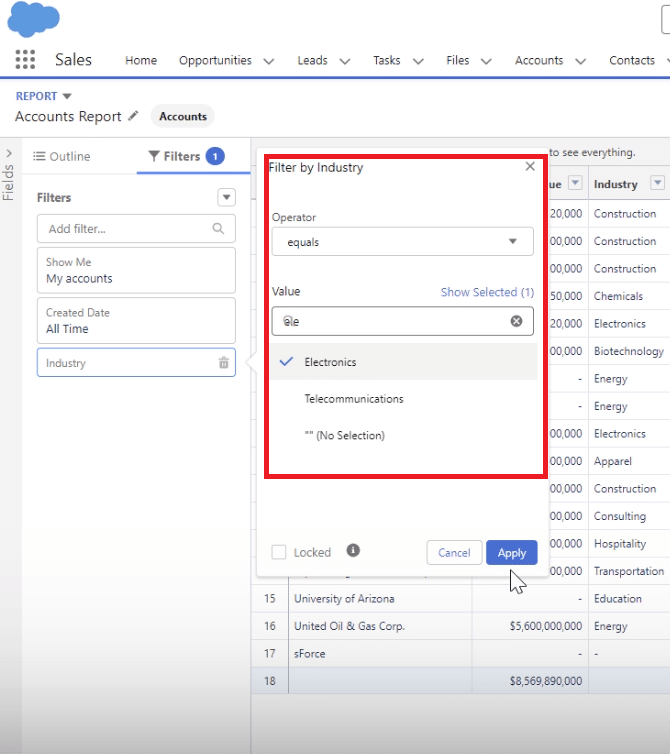Click the Value search input field
Image resolution: width=670 pixels, height=754 pixels.
(x=403, y=321)
